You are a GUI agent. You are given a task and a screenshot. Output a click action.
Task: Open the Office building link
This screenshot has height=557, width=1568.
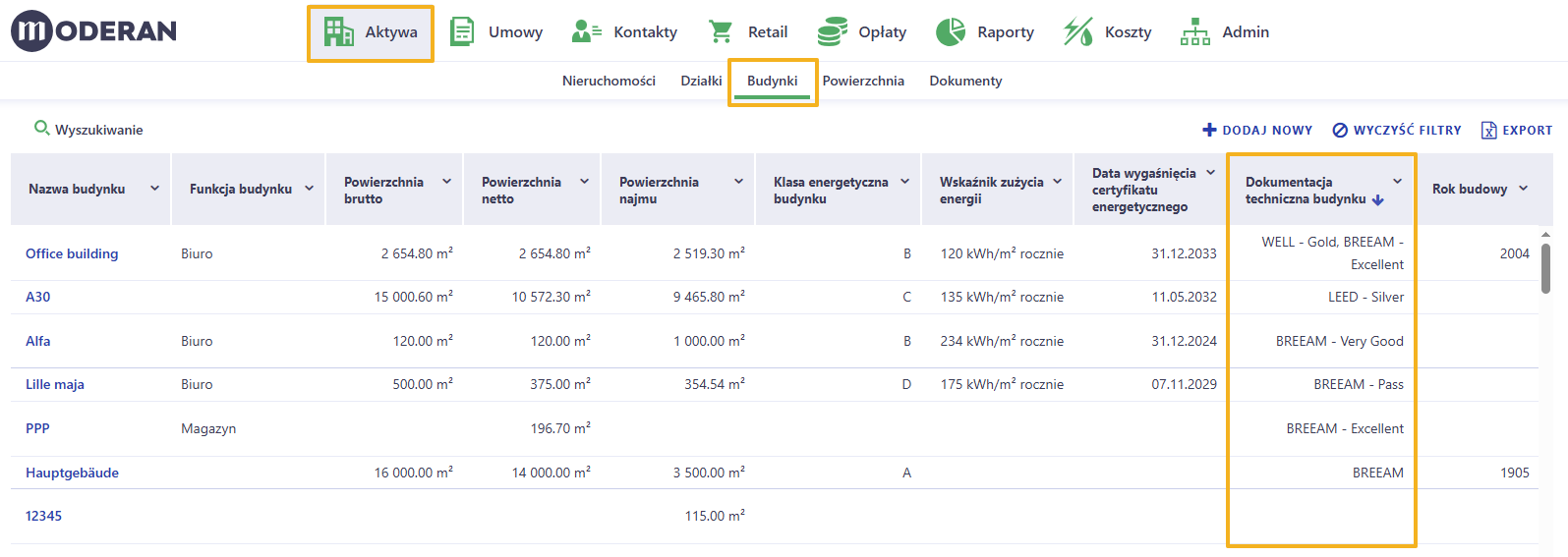[72, 253]
